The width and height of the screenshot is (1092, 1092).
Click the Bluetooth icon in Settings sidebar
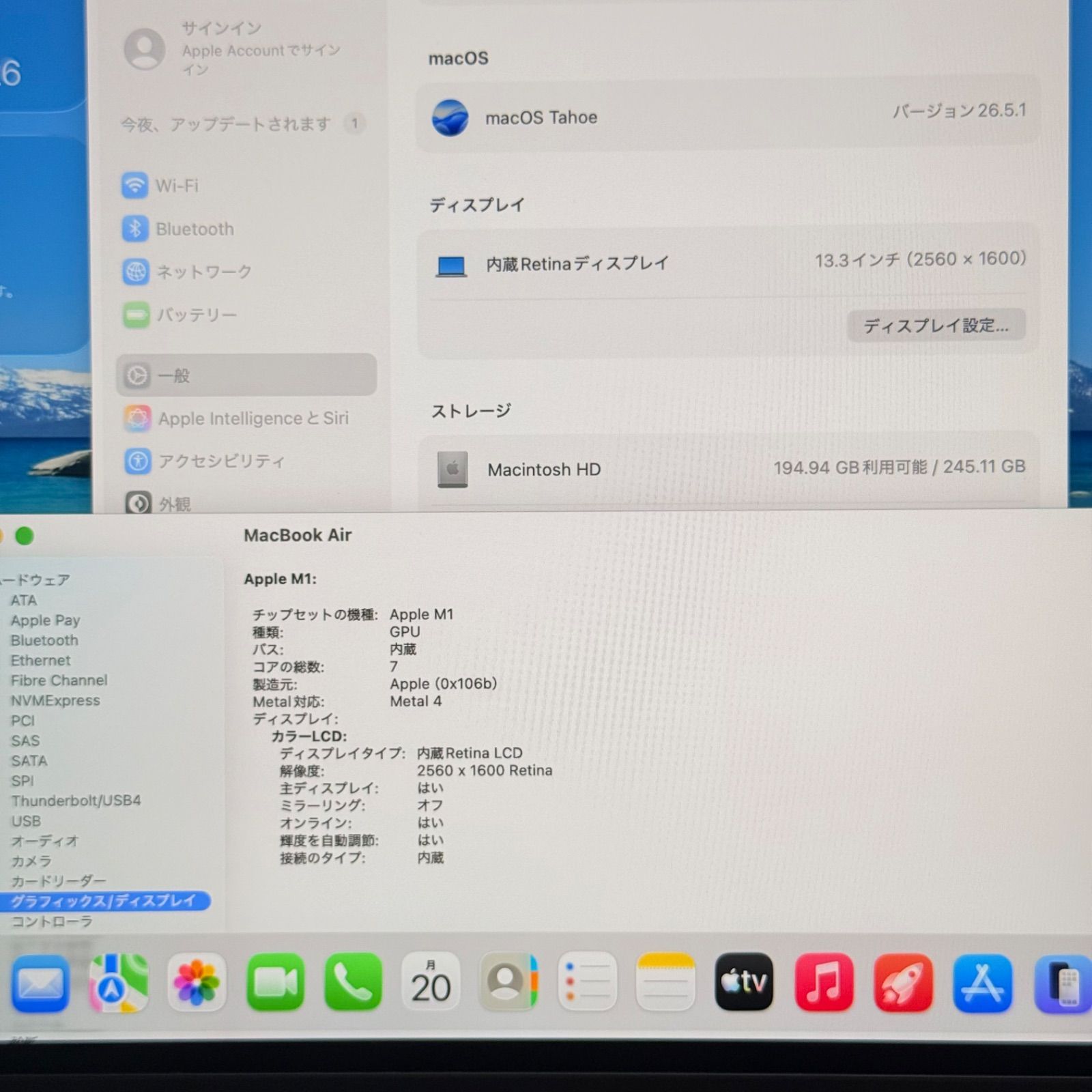135,229
